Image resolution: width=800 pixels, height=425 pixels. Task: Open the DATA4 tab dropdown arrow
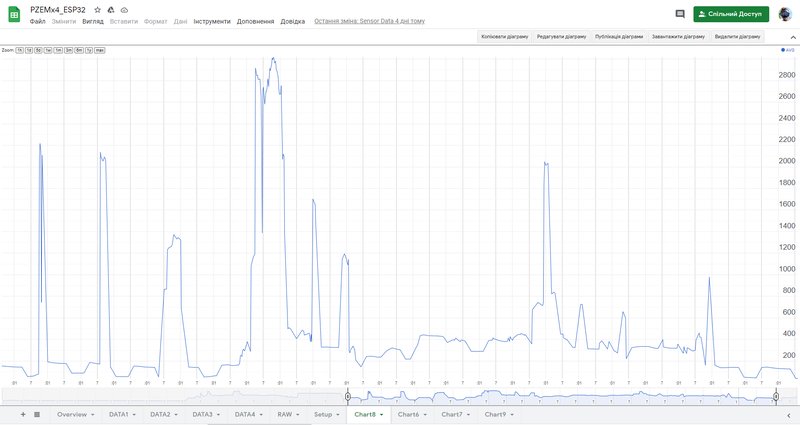pyautogui.click(x=261, y=415)
